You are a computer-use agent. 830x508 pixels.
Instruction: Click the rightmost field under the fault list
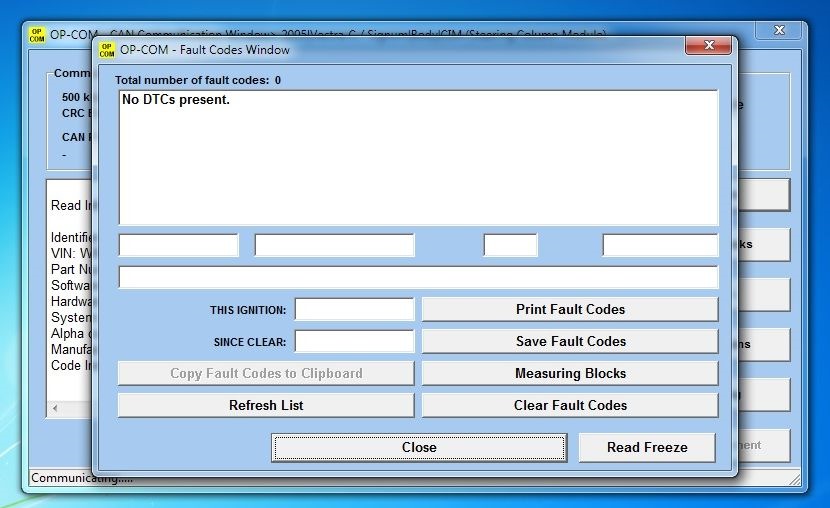point(660,246)
